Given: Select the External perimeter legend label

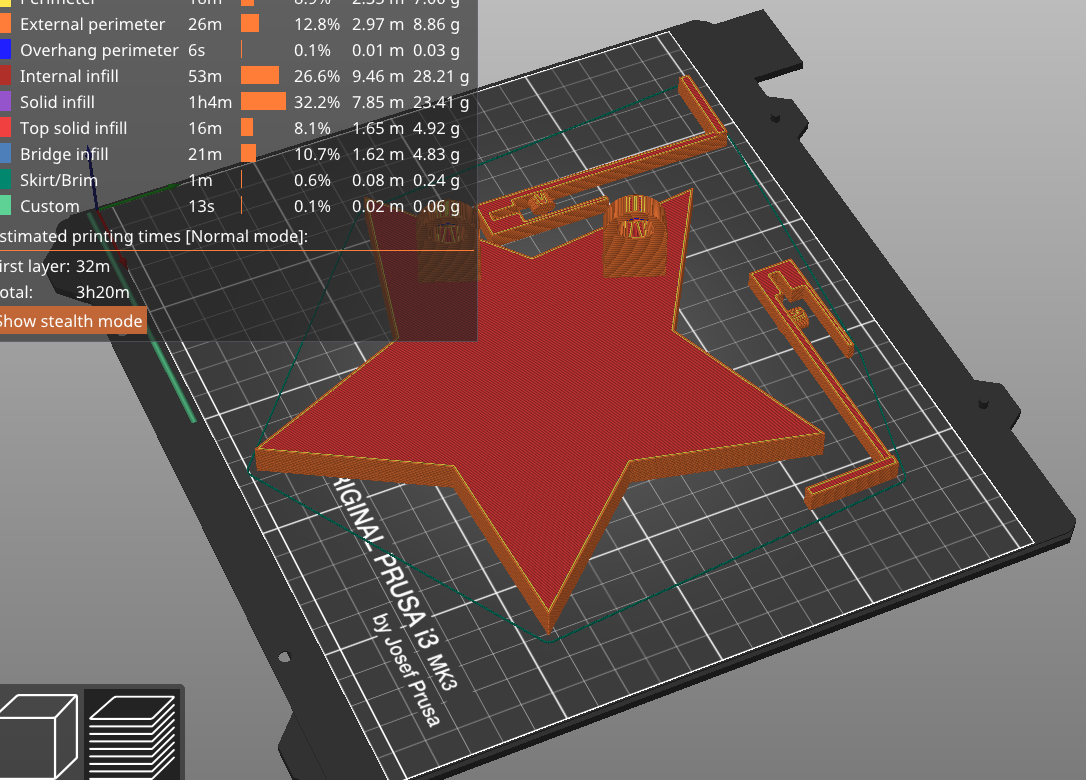Looking at the screenshot, I should tap(92, 24).
